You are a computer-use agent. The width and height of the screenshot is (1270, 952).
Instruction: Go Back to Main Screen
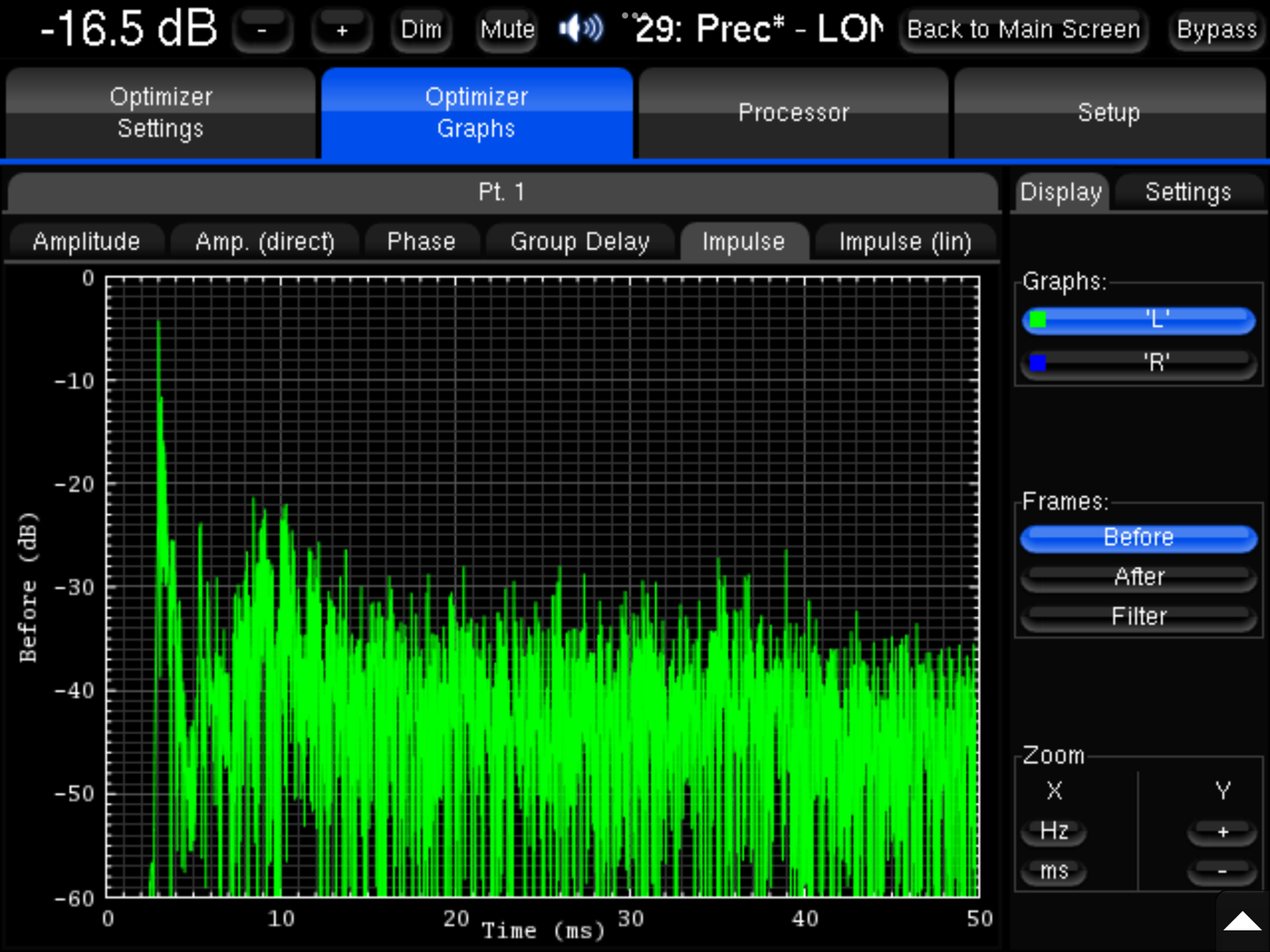[1023, 31]
